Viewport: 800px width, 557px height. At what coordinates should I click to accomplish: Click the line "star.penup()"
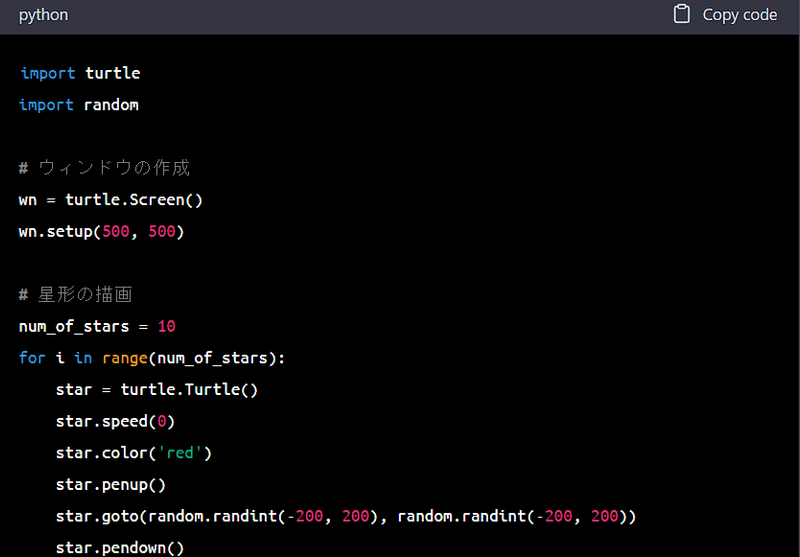tap(111, 485)
